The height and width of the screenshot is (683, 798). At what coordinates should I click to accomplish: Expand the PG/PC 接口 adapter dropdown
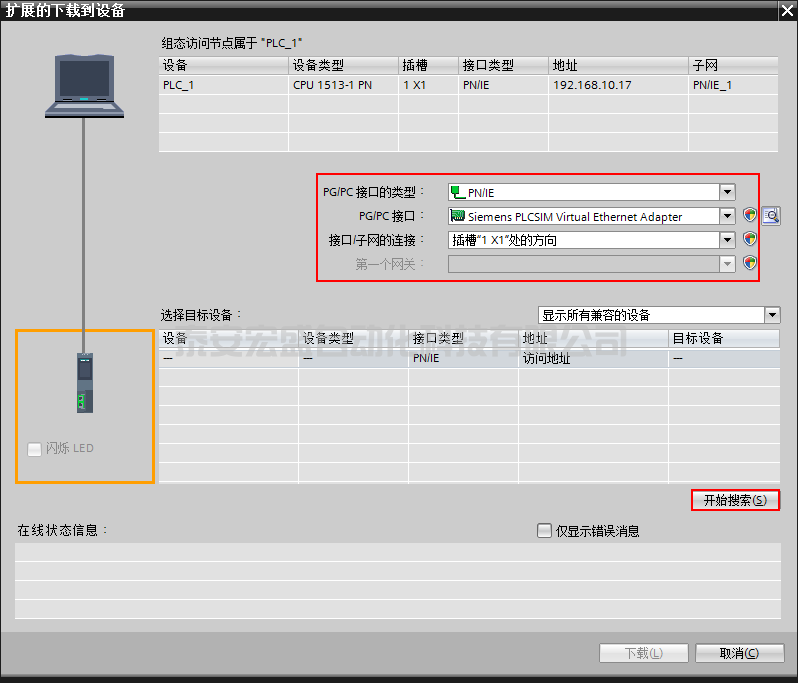click(727, 216)
